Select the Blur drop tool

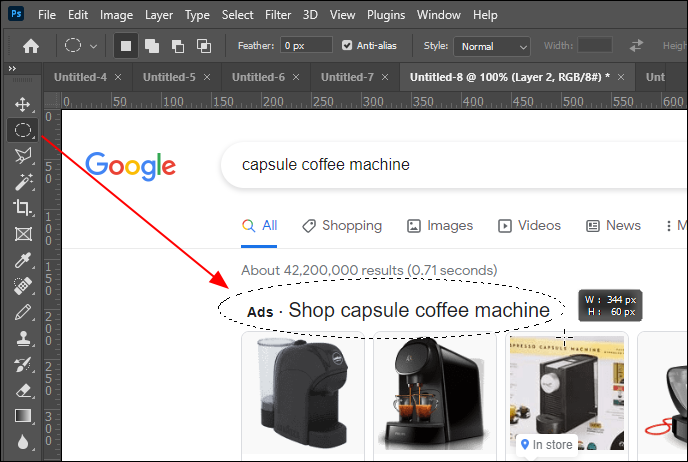tap(23, 442)
